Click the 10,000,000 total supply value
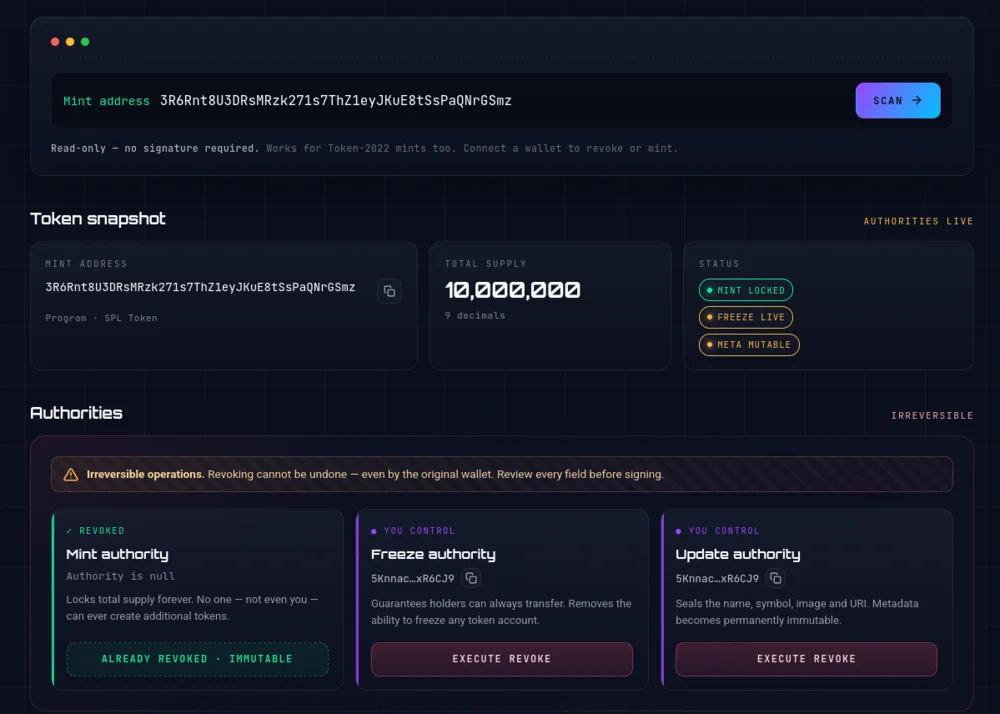 click(x=513, y=291)
